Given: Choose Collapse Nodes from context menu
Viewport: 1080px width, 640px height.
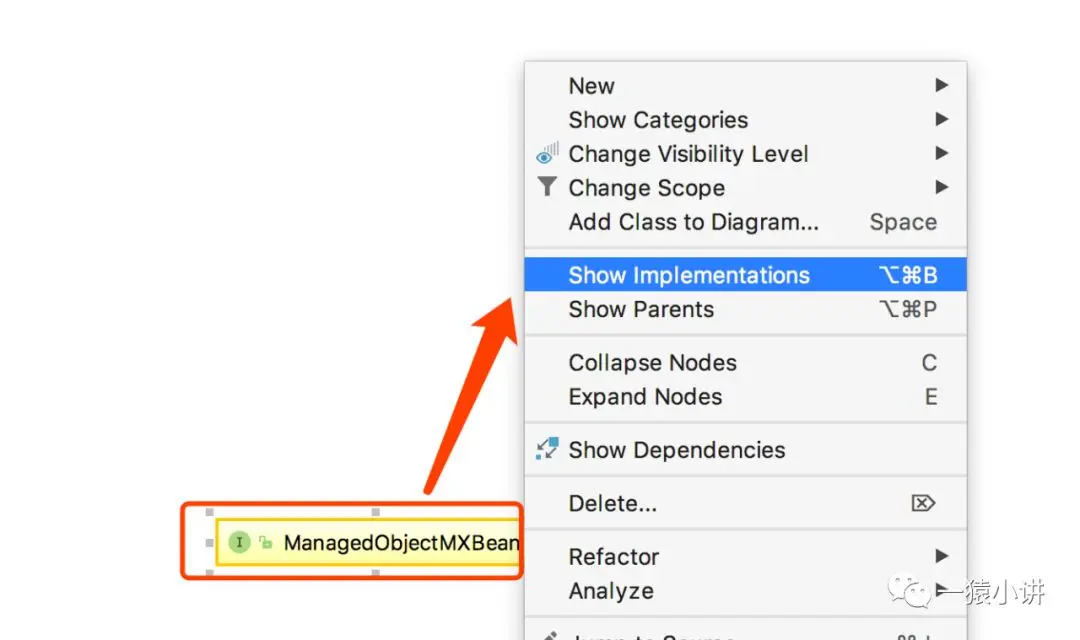Looking at the screenshot, I should click(x=652, y=363).
